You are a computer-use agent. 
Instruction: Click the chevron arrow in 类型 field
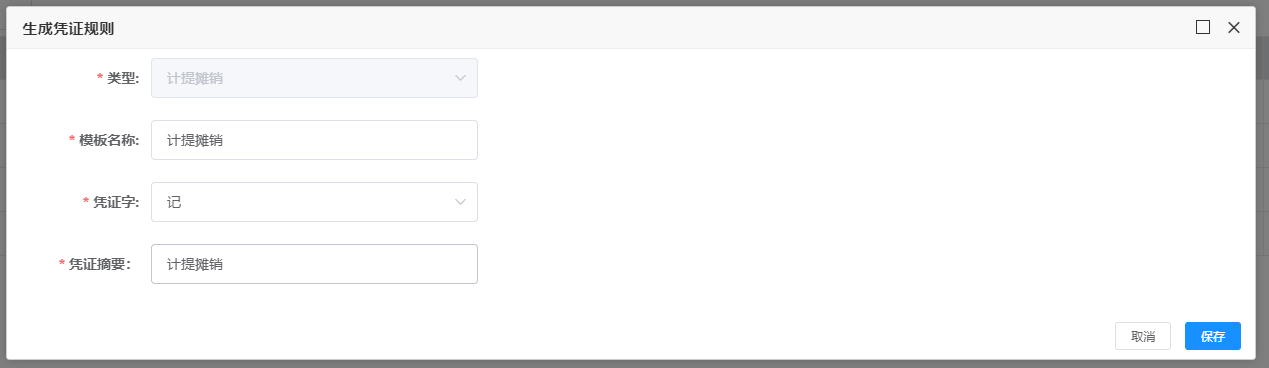460,78
